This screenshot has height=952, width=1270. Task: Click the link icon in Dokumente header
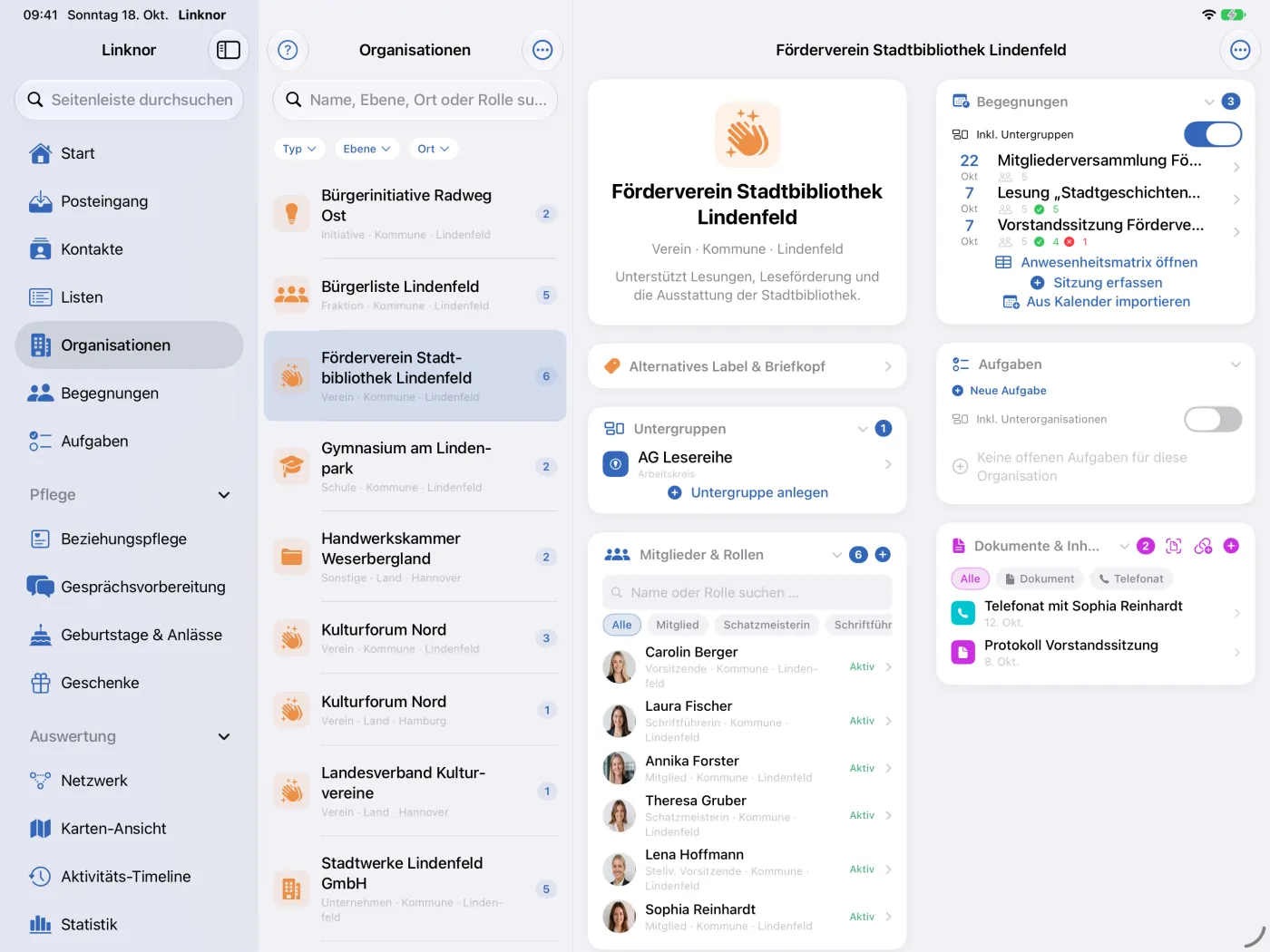(x=1203, y=546)
